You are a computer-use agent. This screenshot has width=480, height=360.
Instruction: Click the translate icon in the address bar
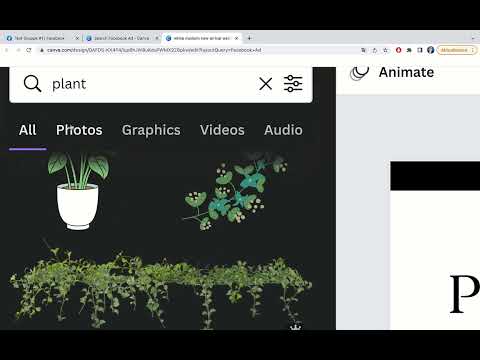(x=363, y=50)
